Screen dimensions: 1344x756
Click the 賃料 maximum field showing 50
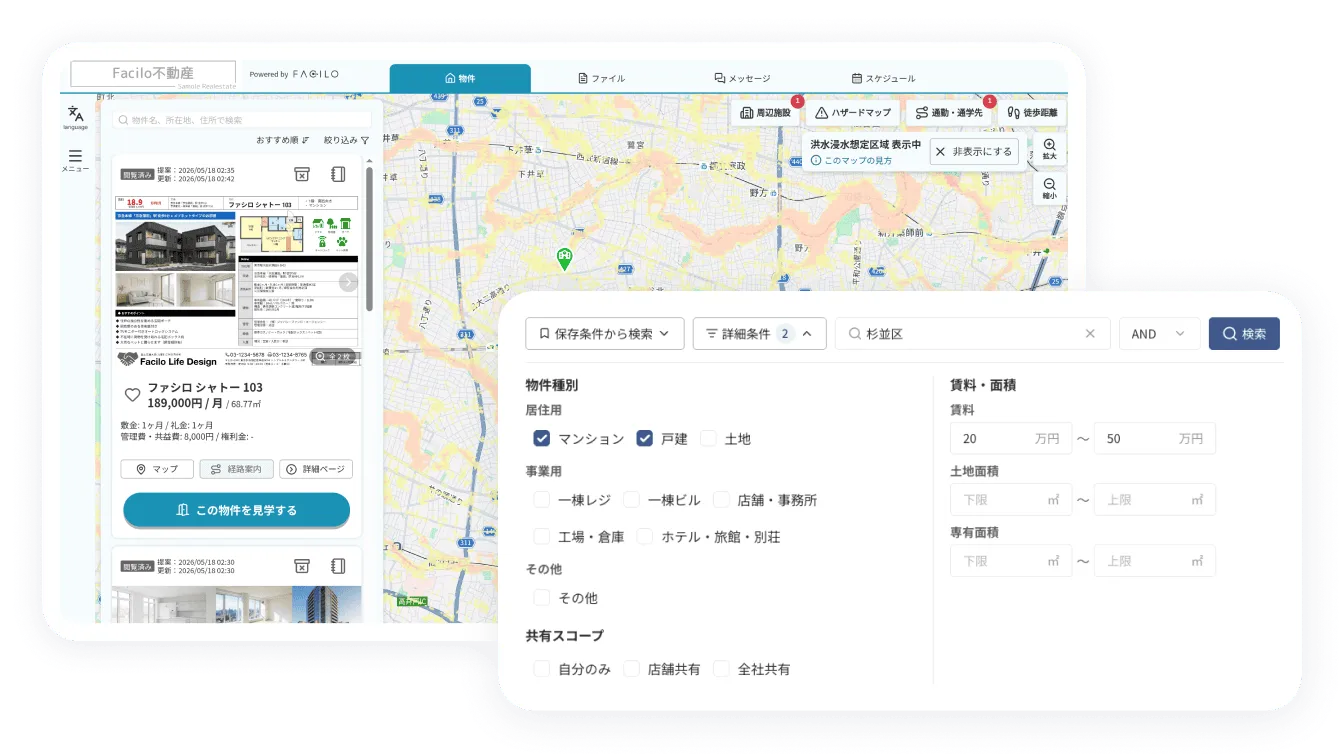pos(1155,438)
